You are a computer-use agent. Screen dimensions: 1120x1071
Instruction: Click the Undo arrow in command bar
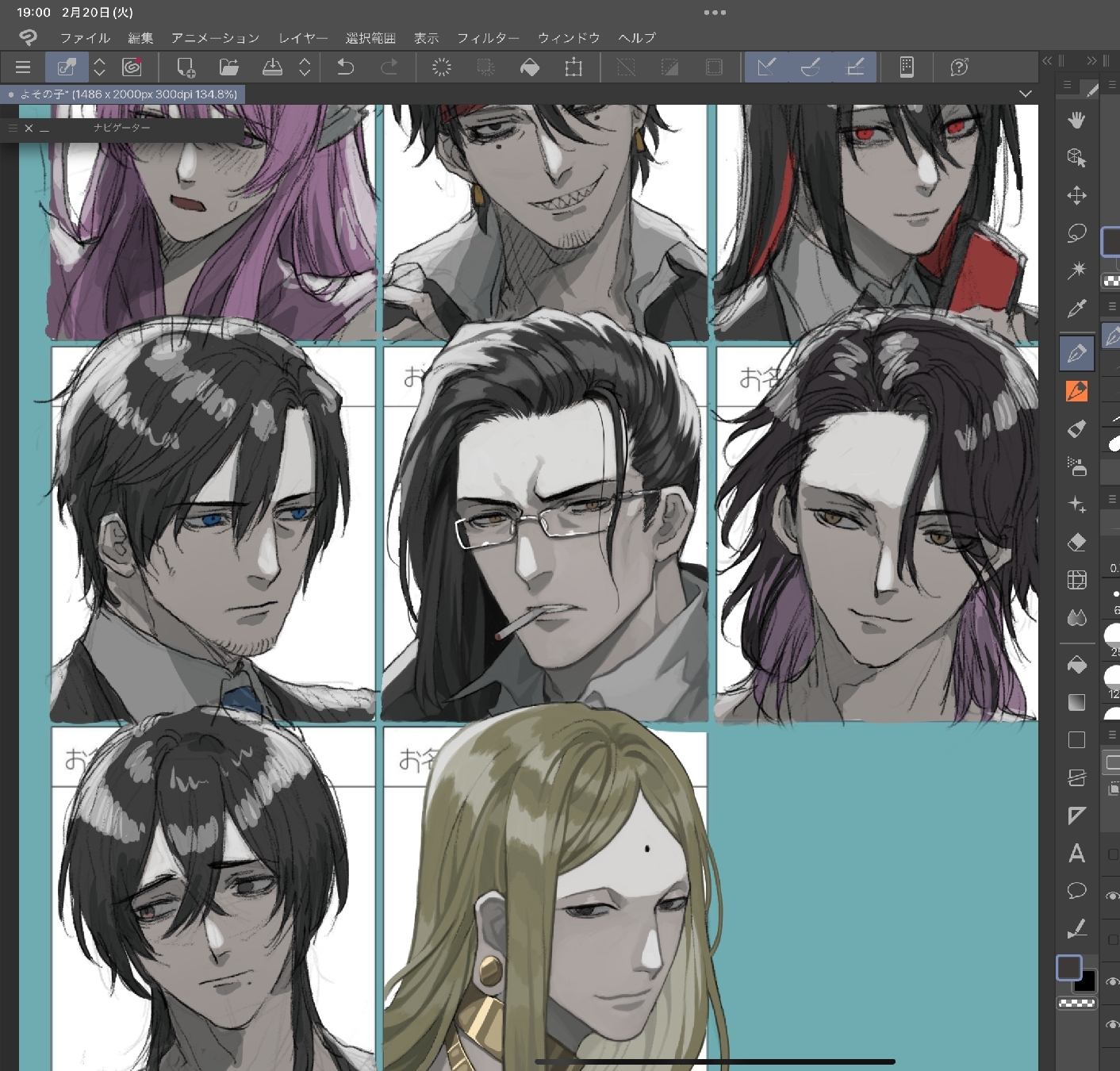(345, 67)
